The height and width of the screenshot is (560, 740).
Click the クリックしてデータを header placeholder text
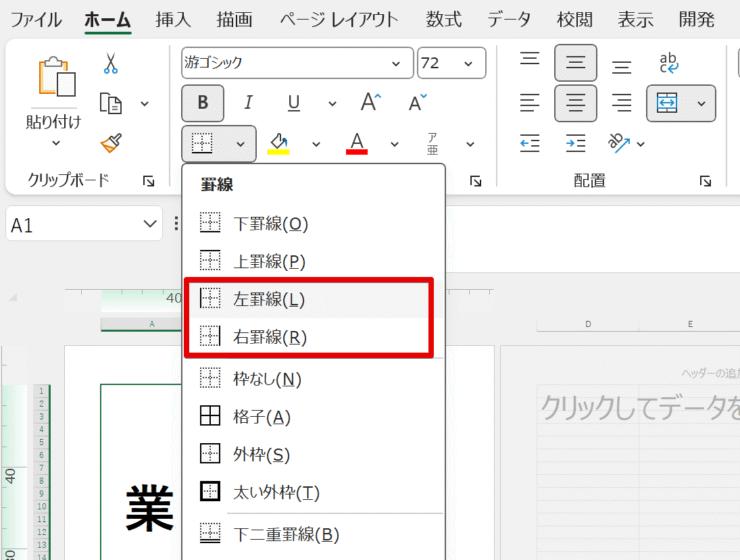click(640, 408)
